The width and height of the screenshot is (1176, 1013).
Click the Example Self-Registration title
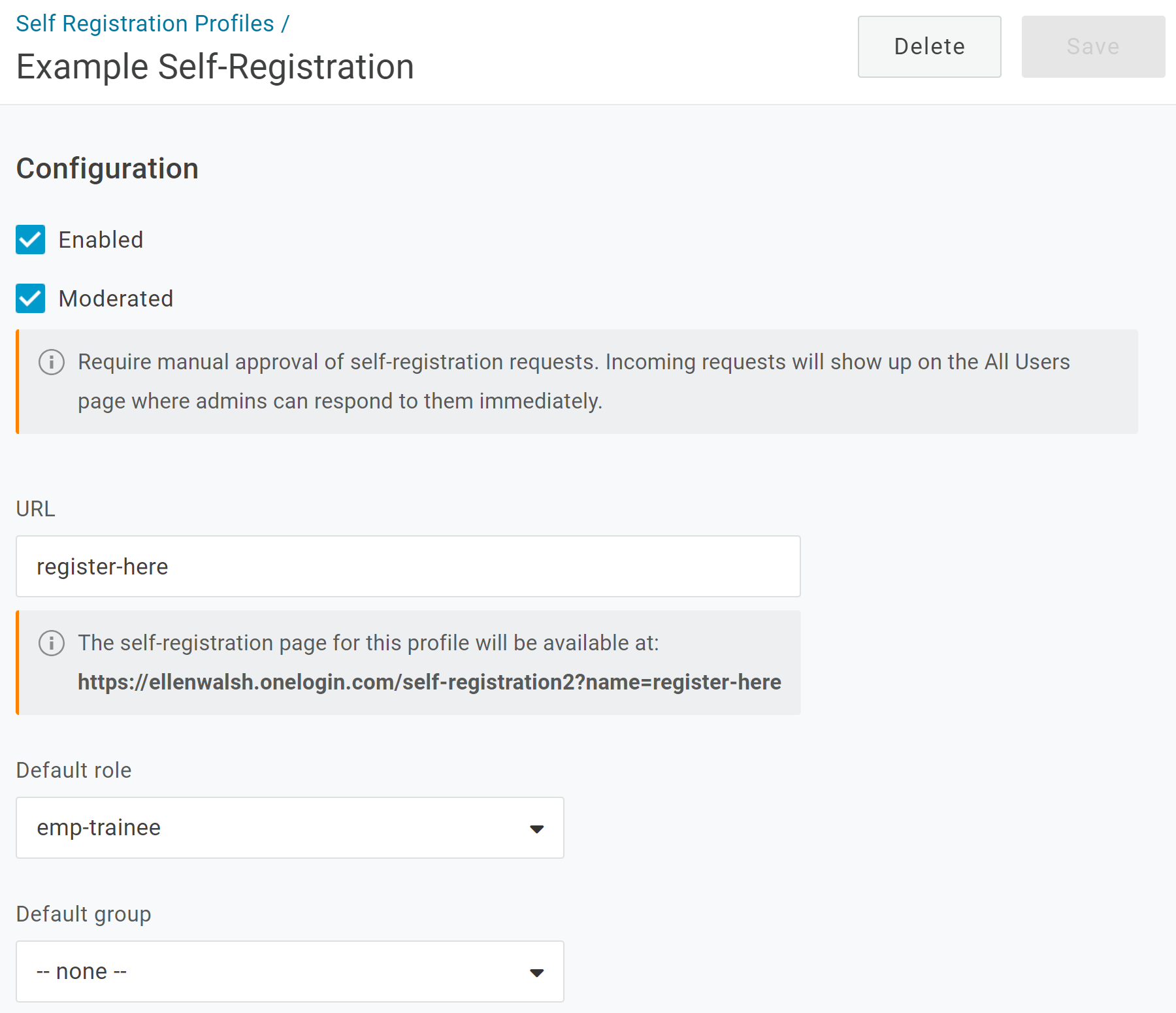[x=215, y=67]
